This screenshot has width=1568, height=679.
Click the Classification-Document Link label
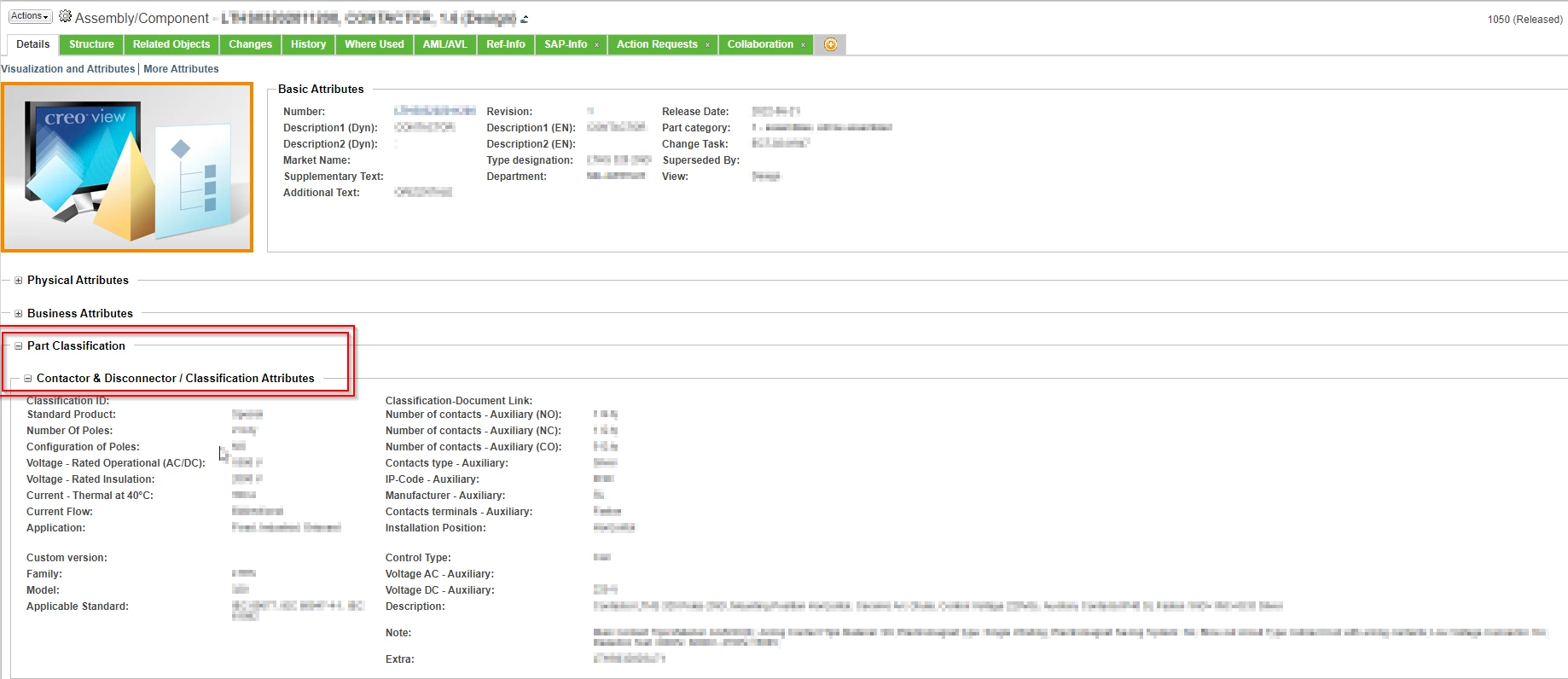pyautogui.click(x=459, y=401)
